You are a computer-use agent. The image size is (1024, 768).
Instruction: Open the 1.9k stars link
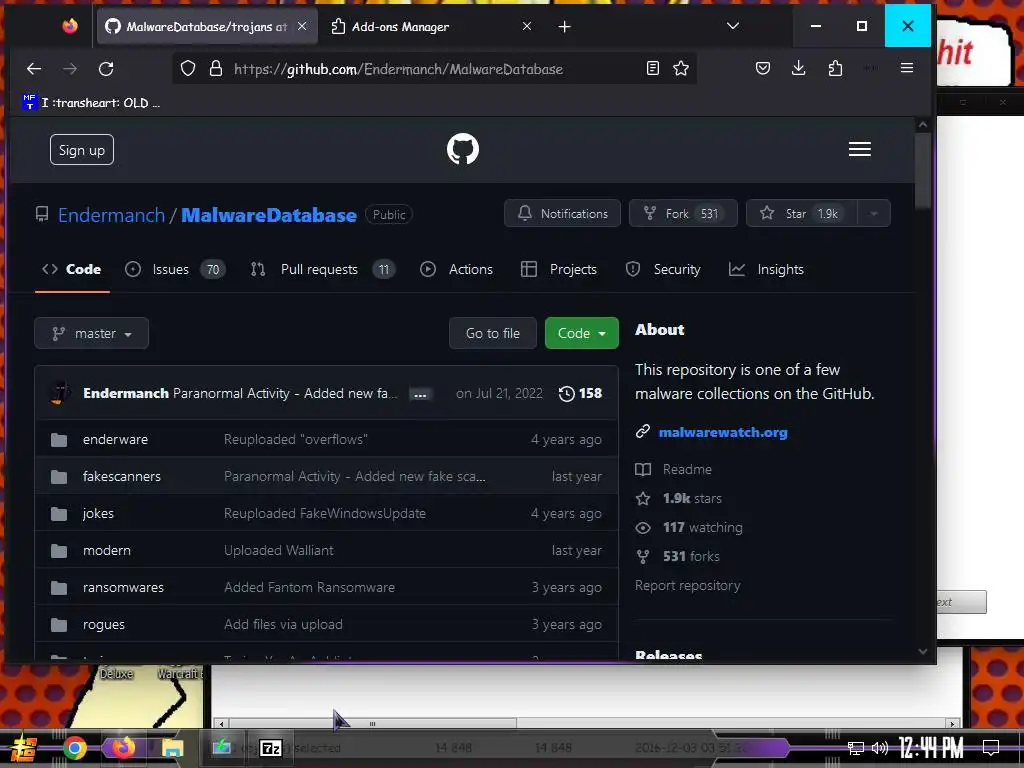[692, 498]
